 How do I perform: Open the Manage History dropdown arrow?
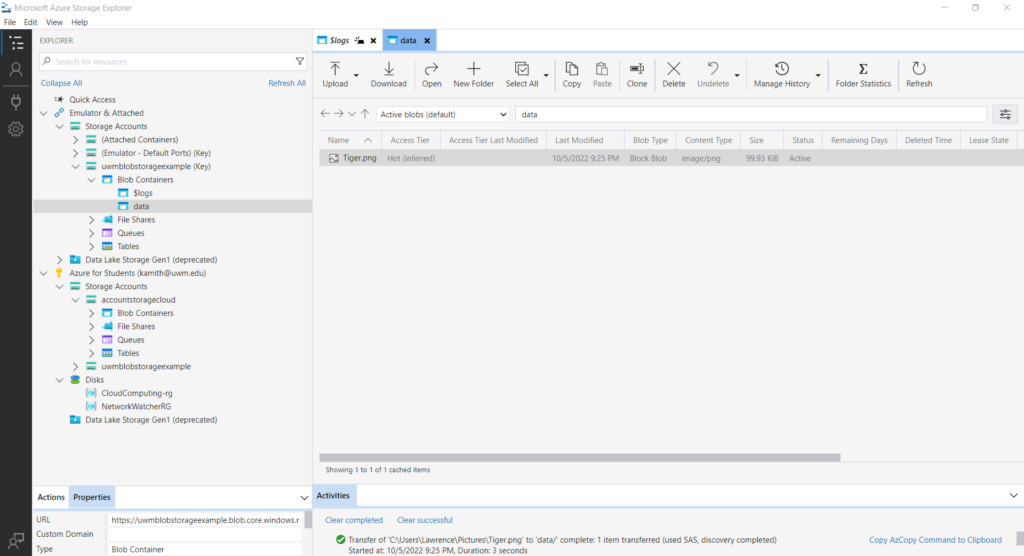[x=818, y=75]
